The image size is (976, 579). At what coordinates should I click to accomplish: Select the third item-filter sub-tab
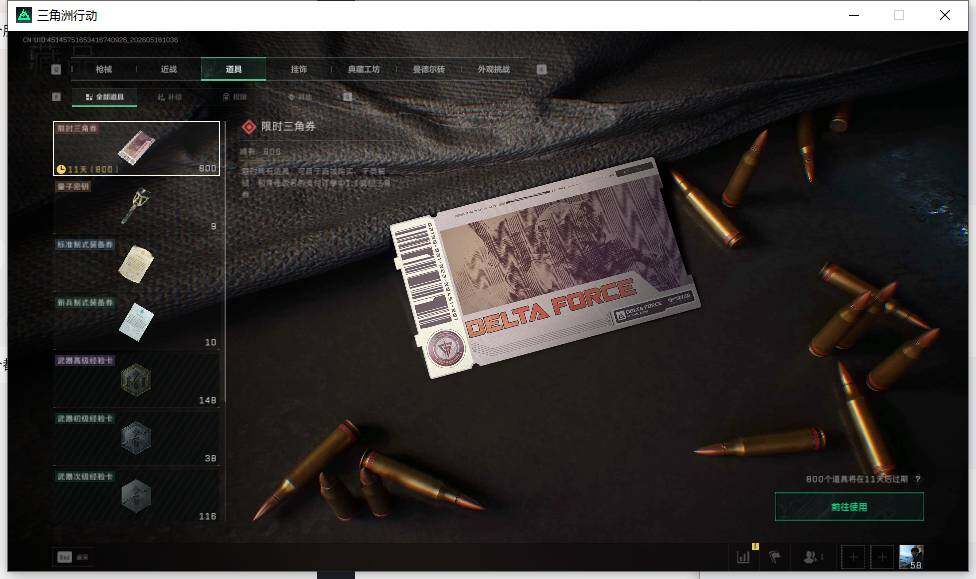(x=235, y=97)
